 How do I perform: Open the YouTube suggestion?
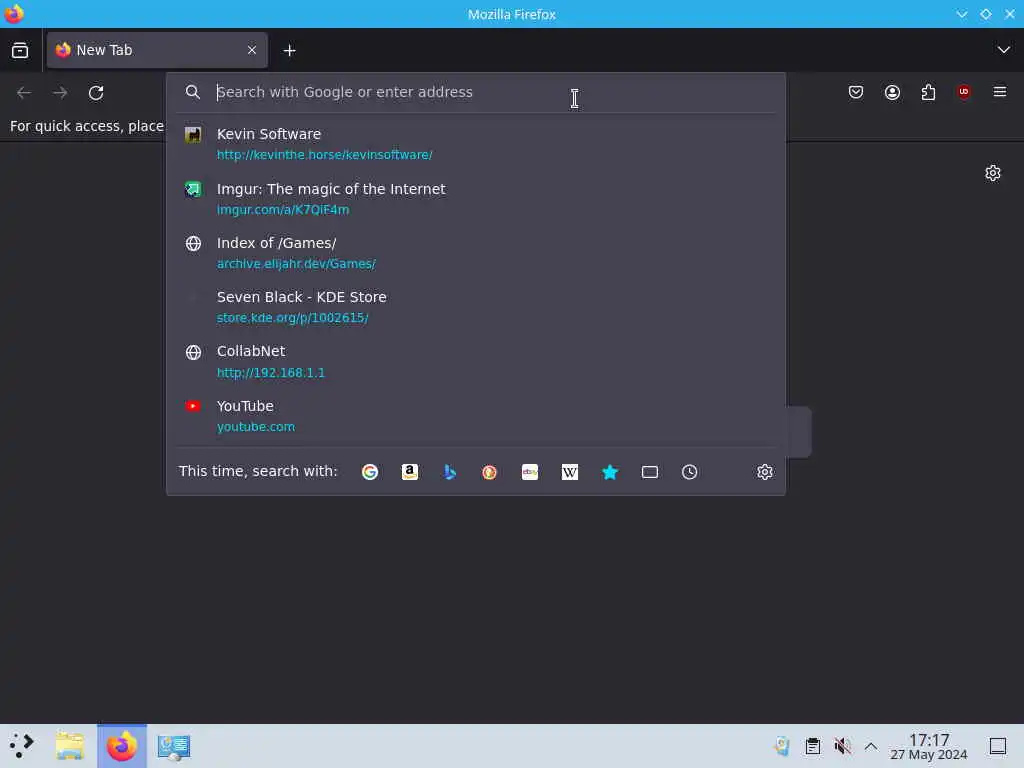click(475, 416)
